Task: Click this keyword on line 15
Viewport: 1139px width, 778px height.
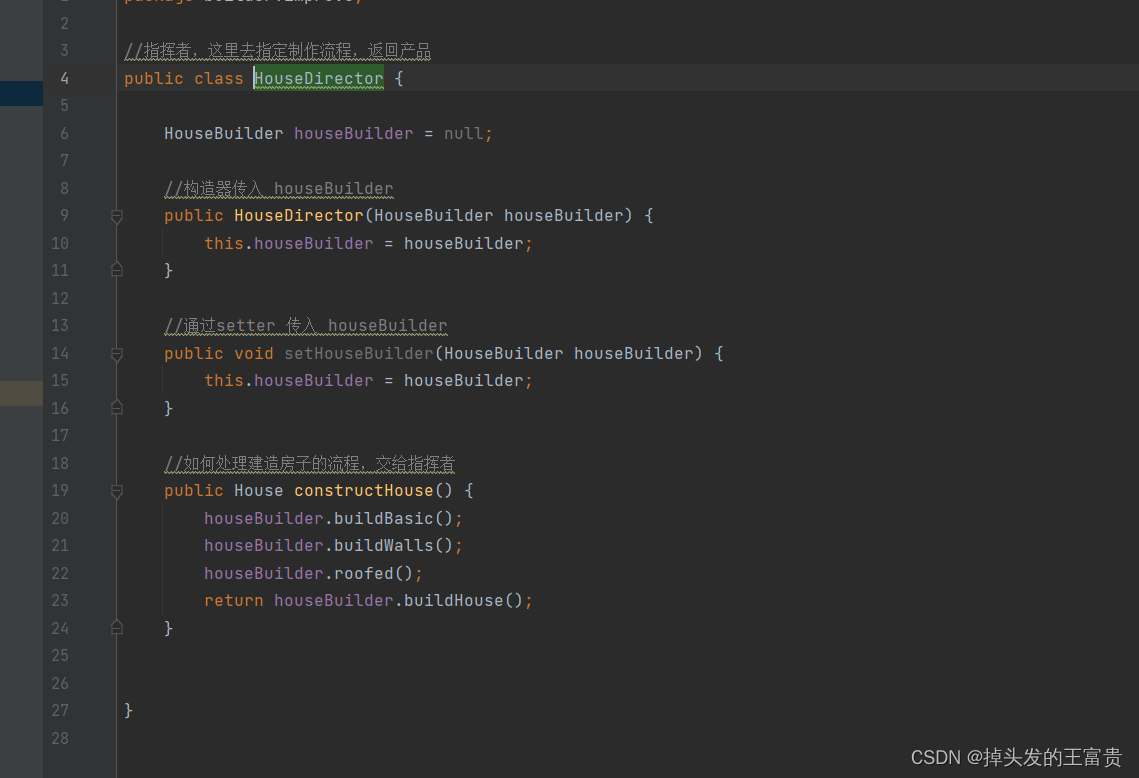Action: coord(224,381)
